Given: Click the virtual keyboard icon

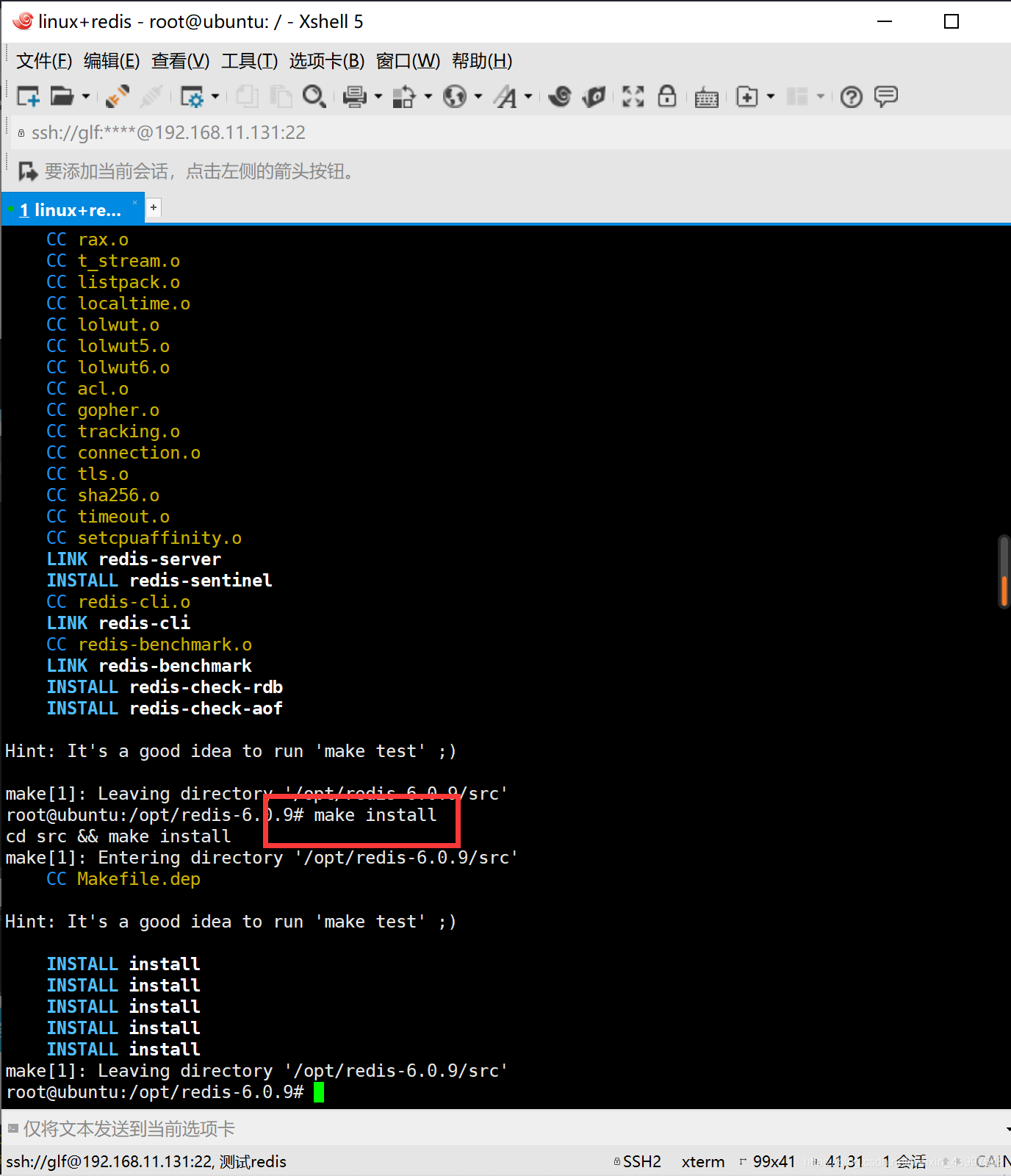Looking at the screenshot, I should coord(707,97).
